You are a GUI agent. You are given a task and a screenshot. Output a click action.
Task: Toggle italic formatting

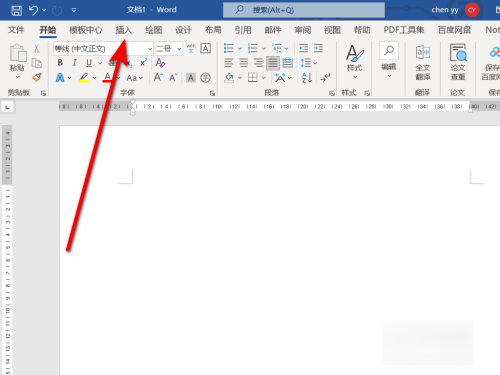coord(74,63)
